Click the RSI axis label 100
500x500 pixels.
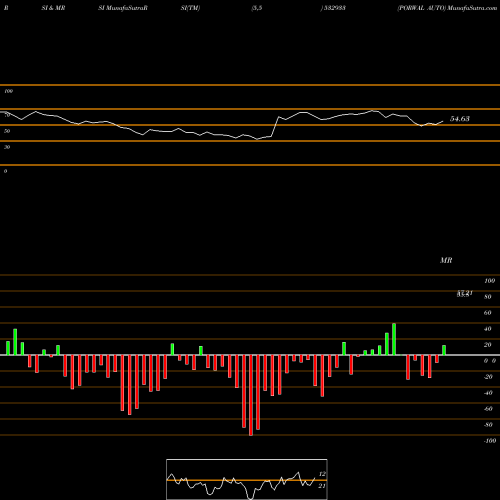click(9, 91)
